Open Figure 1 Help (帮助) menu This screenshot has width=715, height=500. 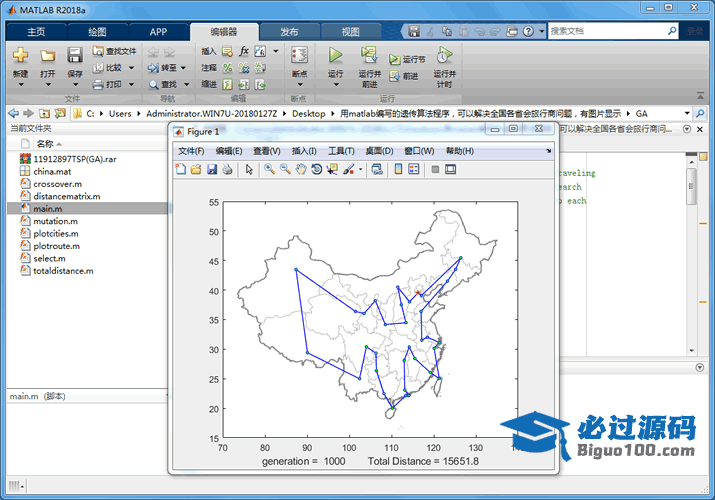460,151
